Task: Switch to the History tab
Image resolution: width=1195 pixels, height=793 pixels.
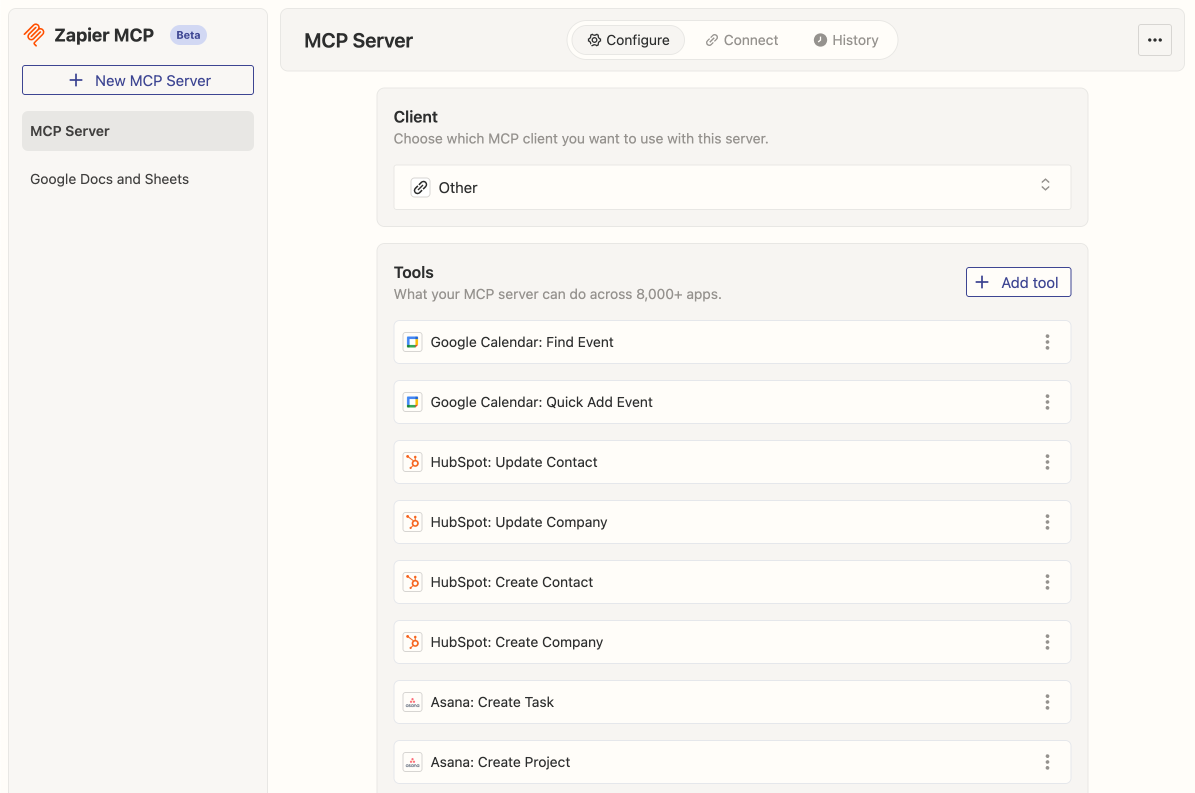Action: (846, 40)
